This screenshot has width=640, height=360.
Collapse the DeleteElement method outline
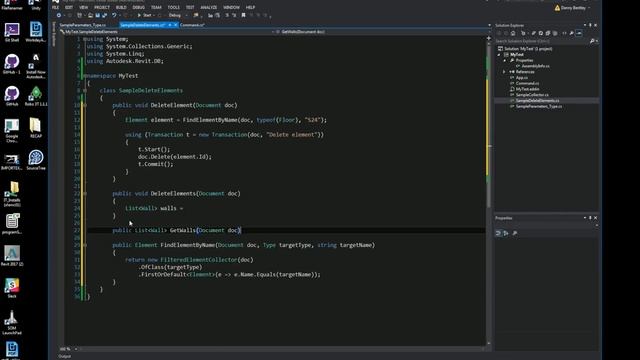pos(85,105)
